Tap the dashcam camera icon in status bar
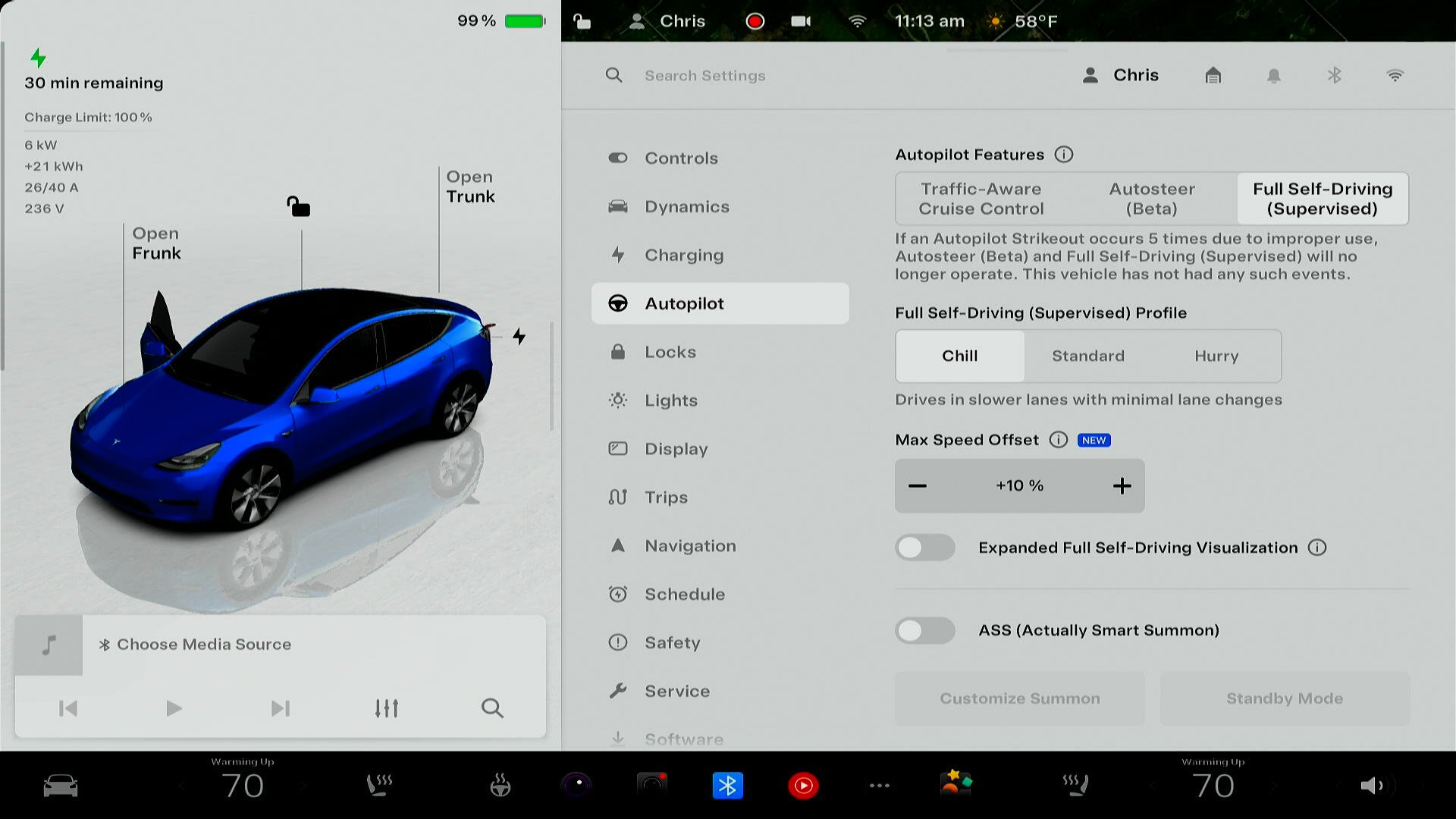The width and height of the screenshot is (1456, 819). tap(801, 21)
